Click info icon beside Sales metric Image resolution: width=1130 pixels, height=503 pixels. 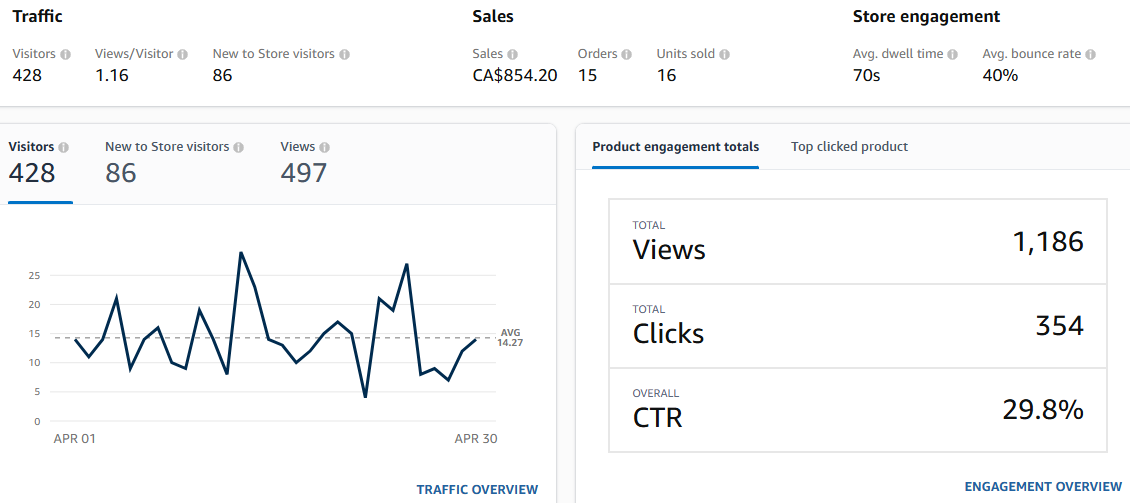click(x=513, y=54)
